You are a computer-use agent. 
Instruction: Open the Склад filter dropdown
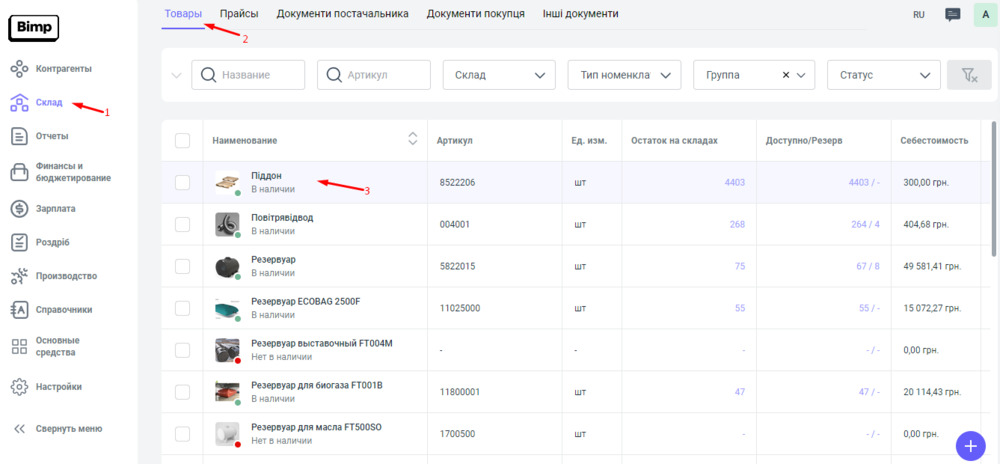click(x=498, y=75)
